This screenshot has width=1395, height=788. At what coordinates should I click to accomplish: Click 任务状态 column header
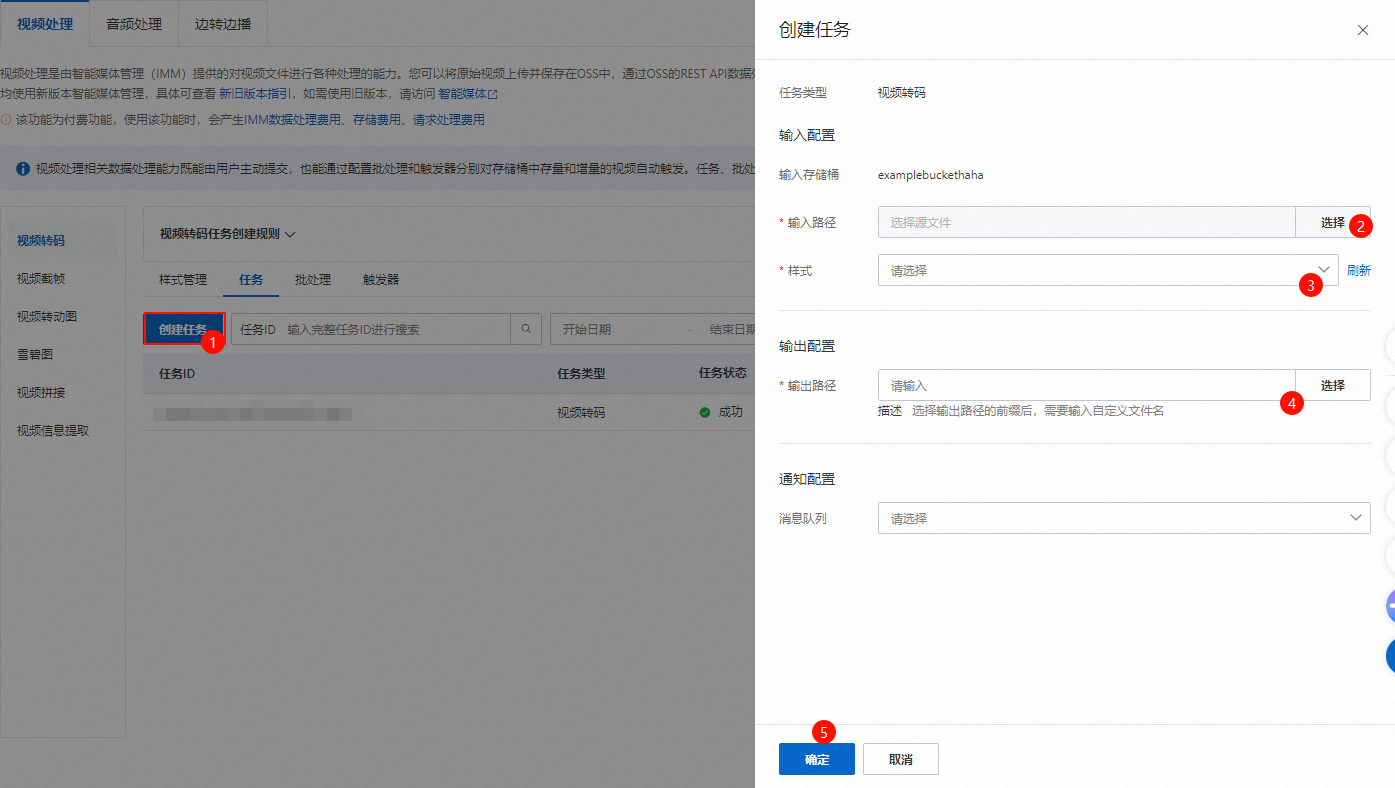(x=723, y=373)
